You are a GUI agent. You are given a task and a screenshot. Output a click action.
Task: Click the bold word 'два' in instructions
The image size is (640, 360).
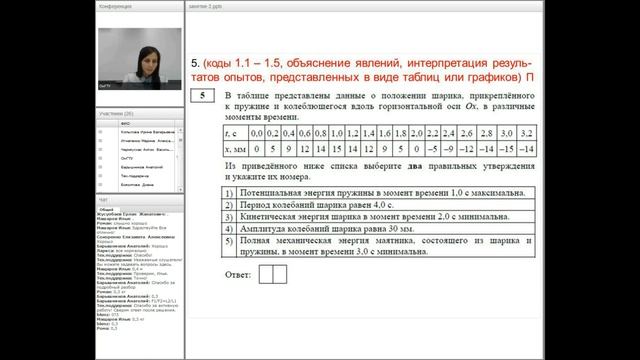415,166
